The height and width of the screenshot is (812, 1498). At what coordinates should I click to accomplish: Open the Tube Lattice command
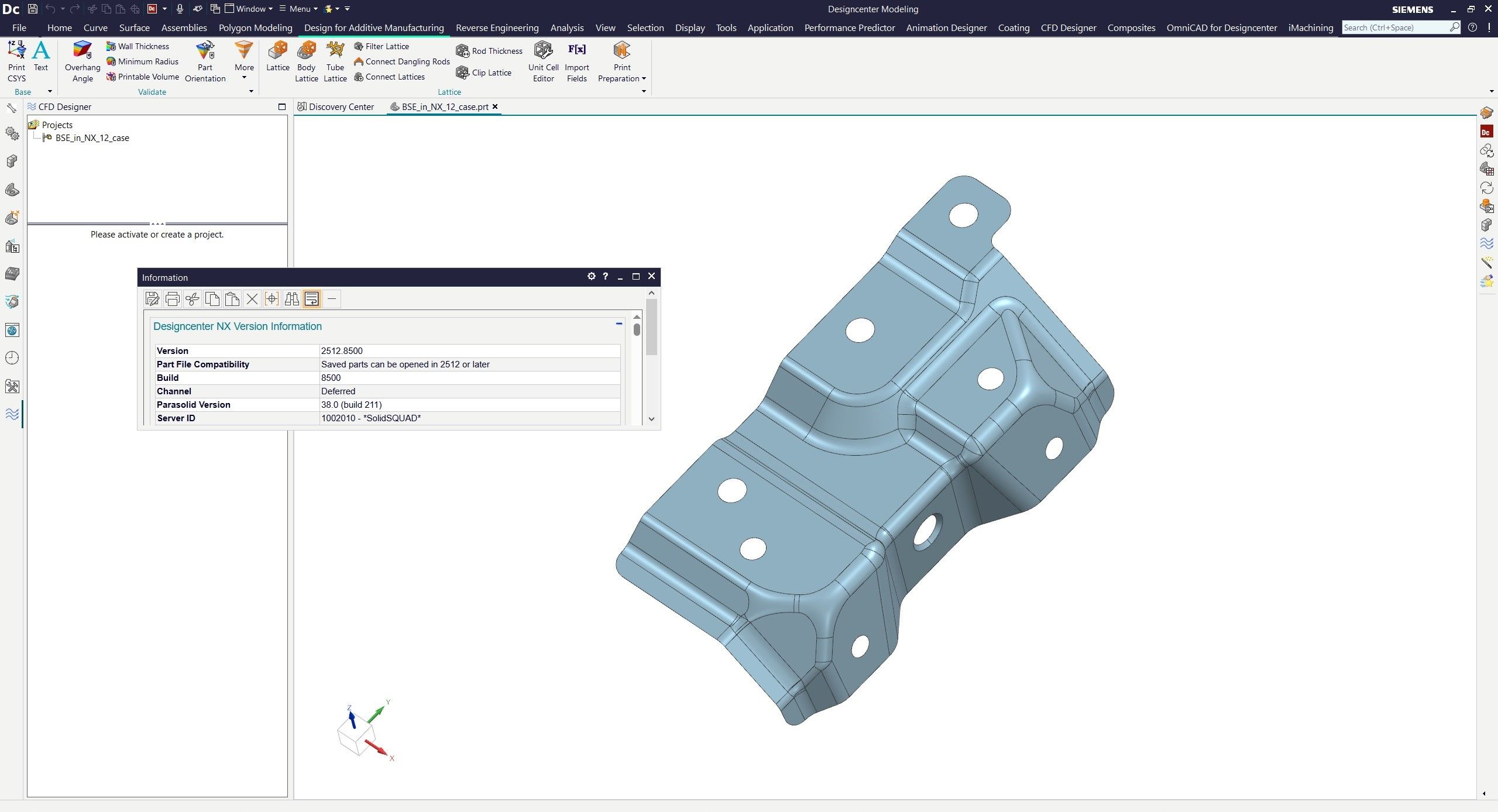click(335, 61)
